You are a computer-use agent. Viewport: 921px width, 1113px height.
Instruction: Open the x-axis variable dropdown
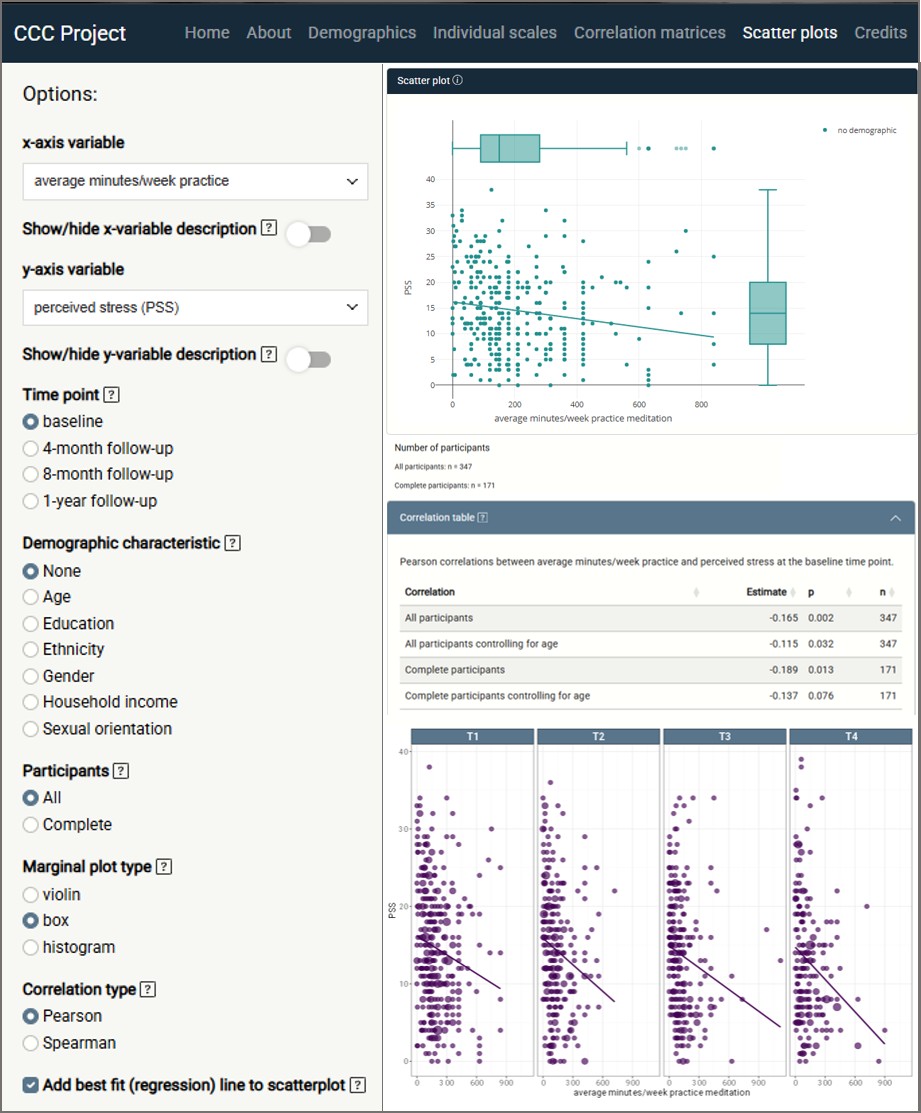195,181
